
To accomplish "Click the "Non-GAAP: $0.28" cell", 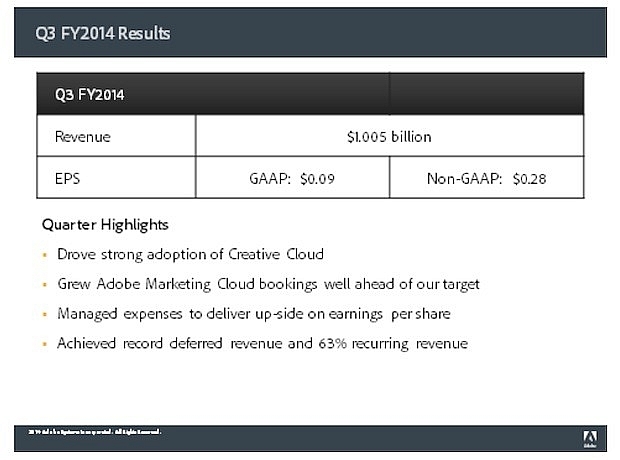I will pyautogui.click(x=487, y=181).
